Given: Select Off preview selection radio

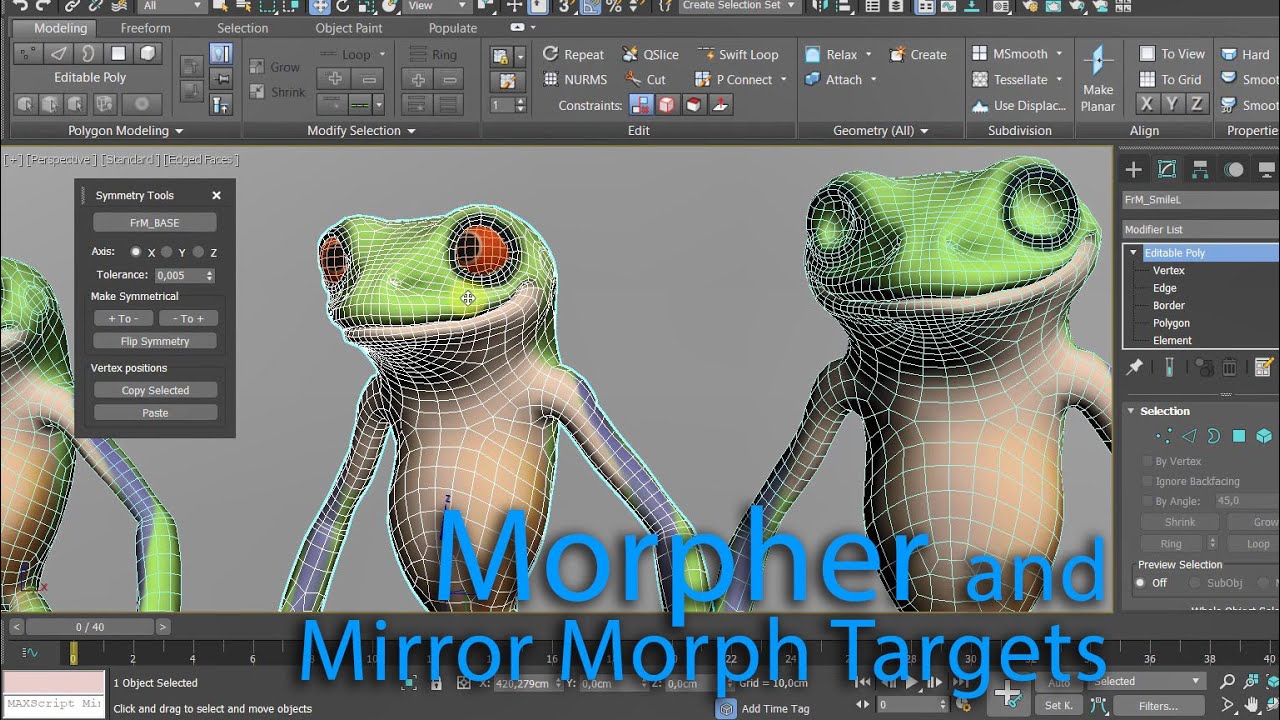Looking at the screenshot, I should click(1140, 583).
